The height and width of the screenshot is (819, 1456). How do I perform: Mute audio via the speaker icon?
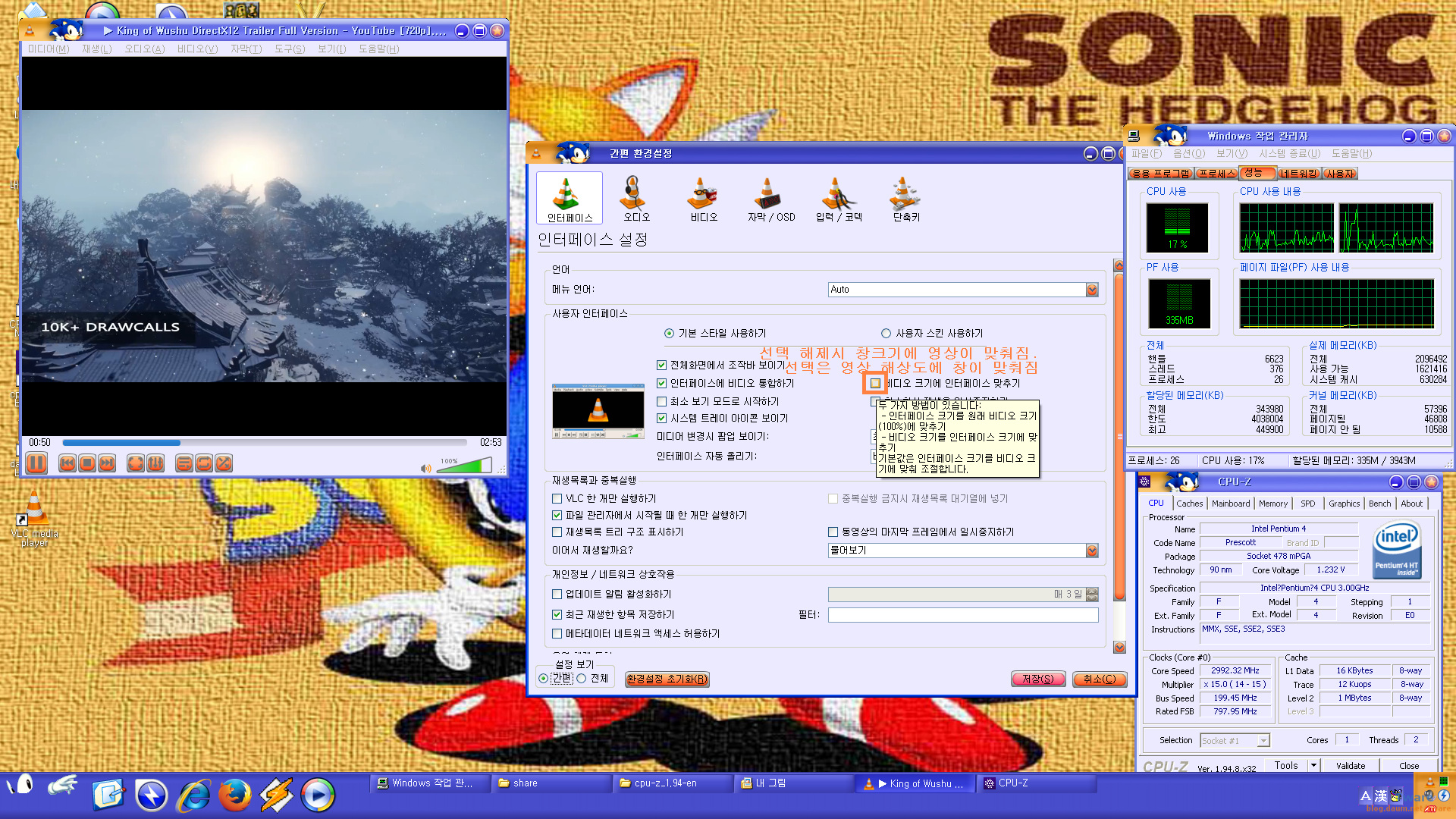click(x=425, y=468)
